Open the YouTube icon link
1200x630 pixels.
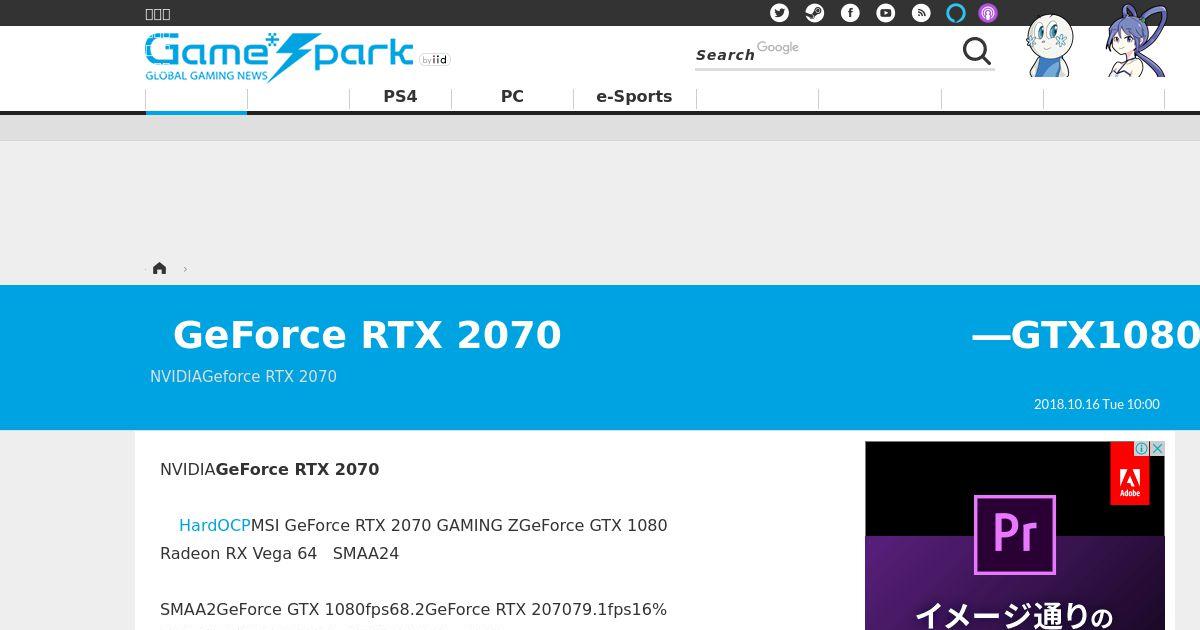pos(886,13)
